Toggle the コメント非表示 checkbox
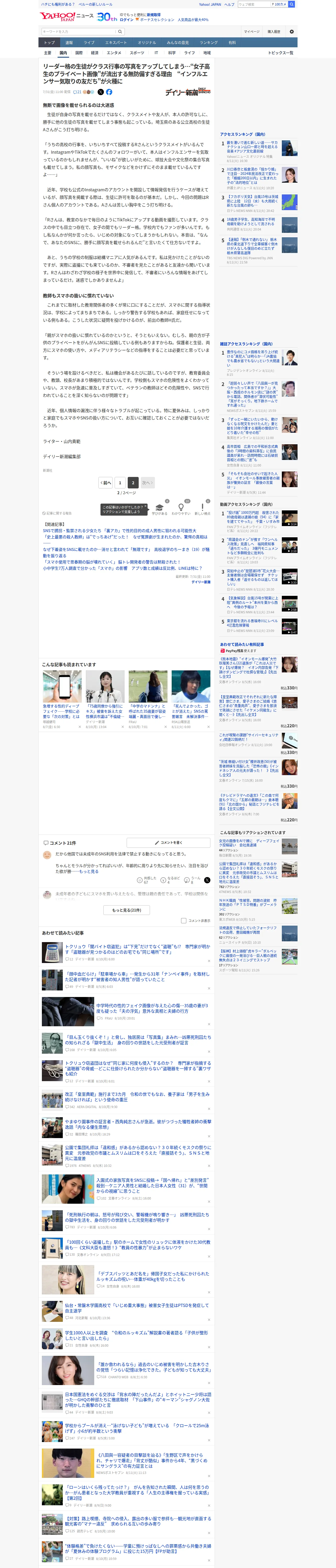Screen dimensions: 336x1568 point(183,920)
